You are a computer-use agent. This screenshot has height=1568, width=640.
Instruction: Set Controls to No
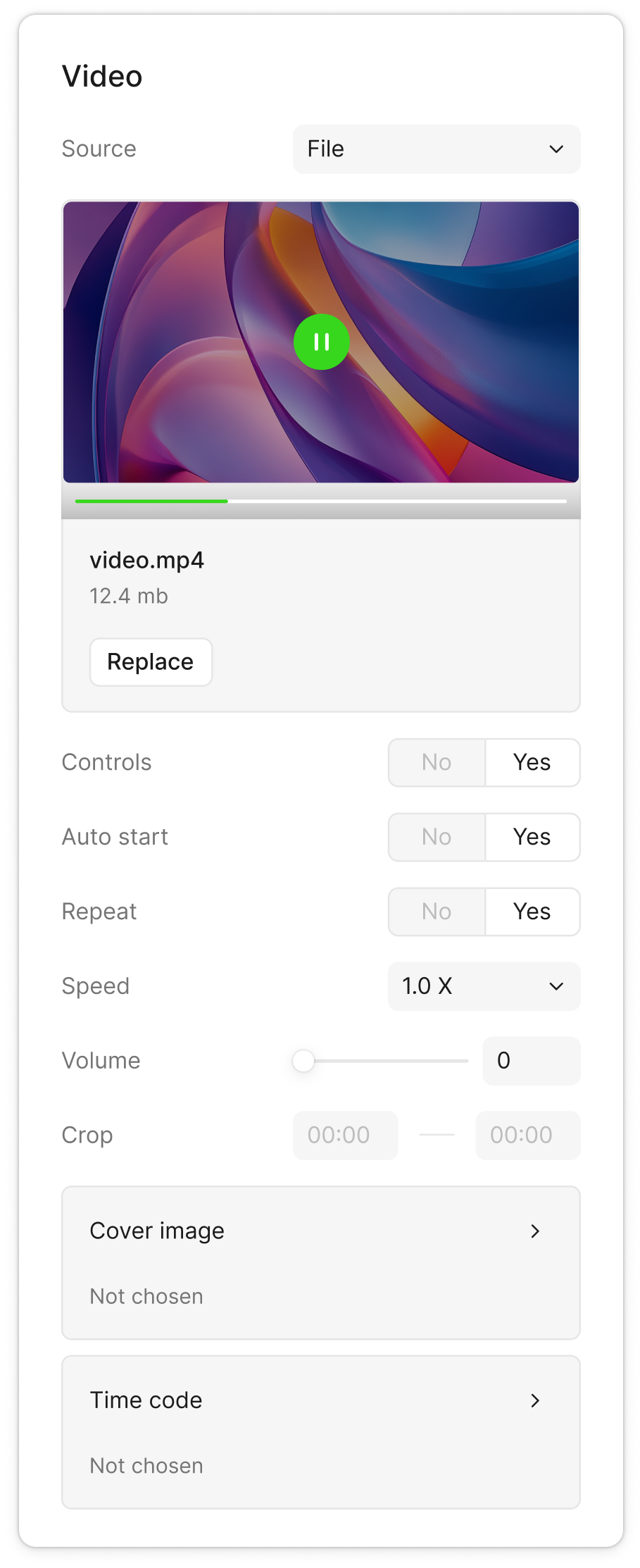coord(437,762)
